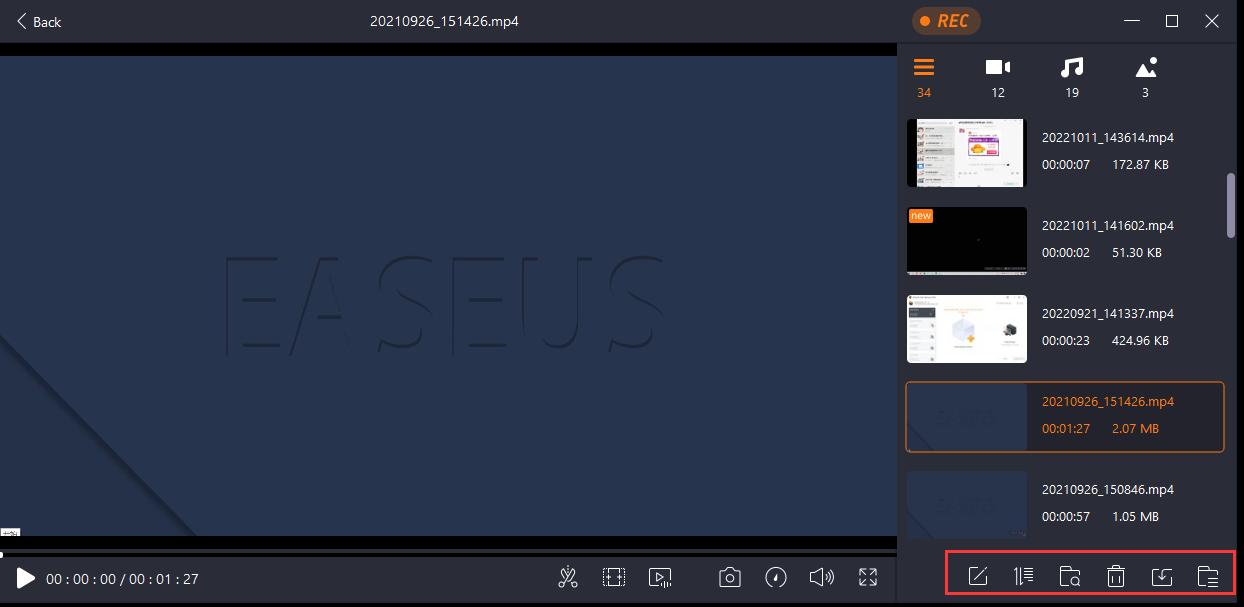1244x607 pixels.
Task: Minimize the recorder window
Action: (1132, 21)
